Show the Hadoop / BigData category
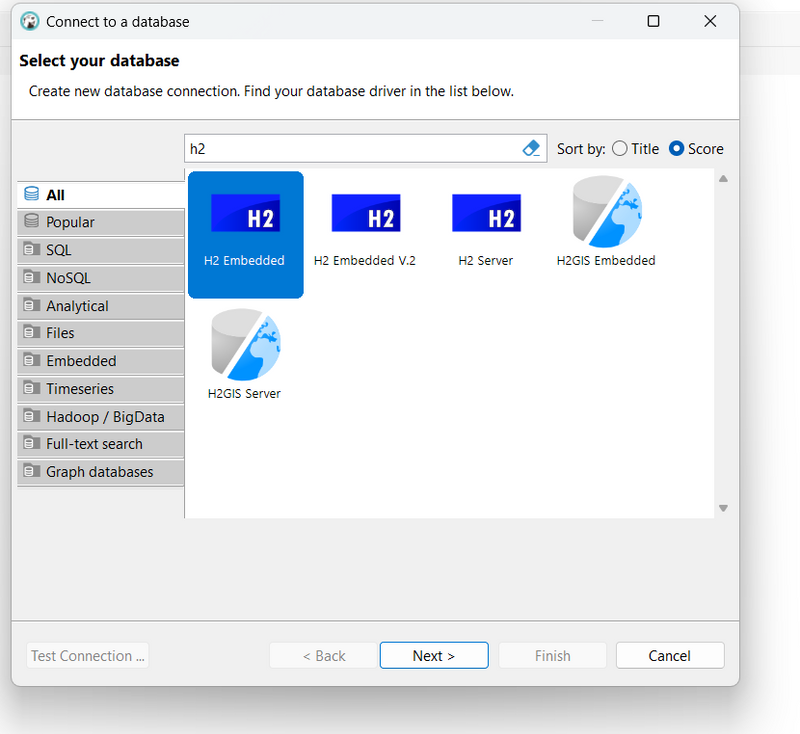800x734 pixels. (101, 417)
